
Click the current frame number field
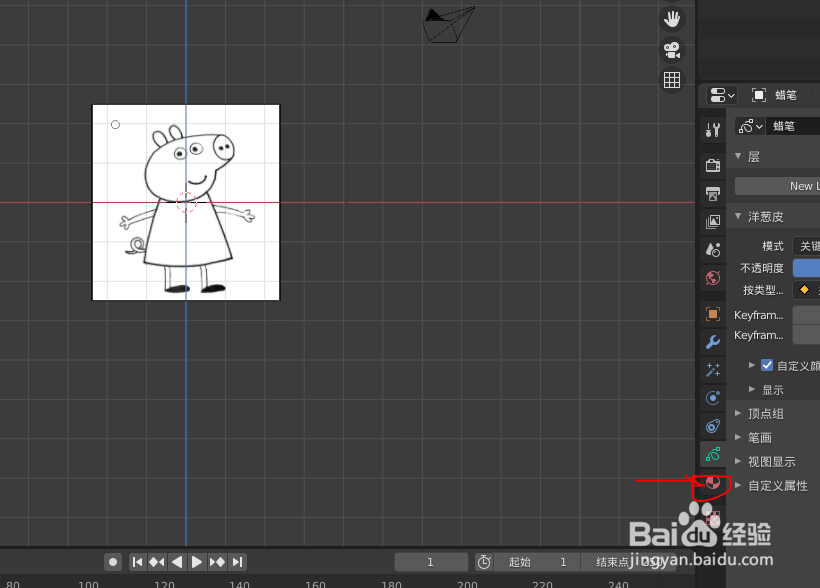pyautogui.click(x=431, y=561)
